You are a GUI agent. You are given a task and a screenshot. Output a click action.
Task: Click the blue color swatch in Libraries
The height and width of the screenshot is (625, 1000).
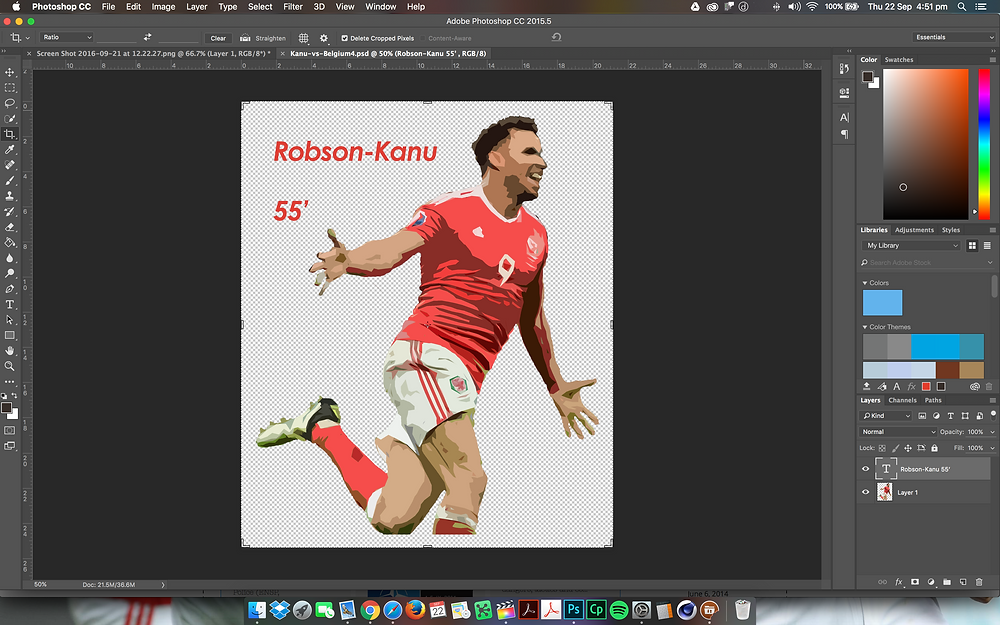tap(882, 302)
